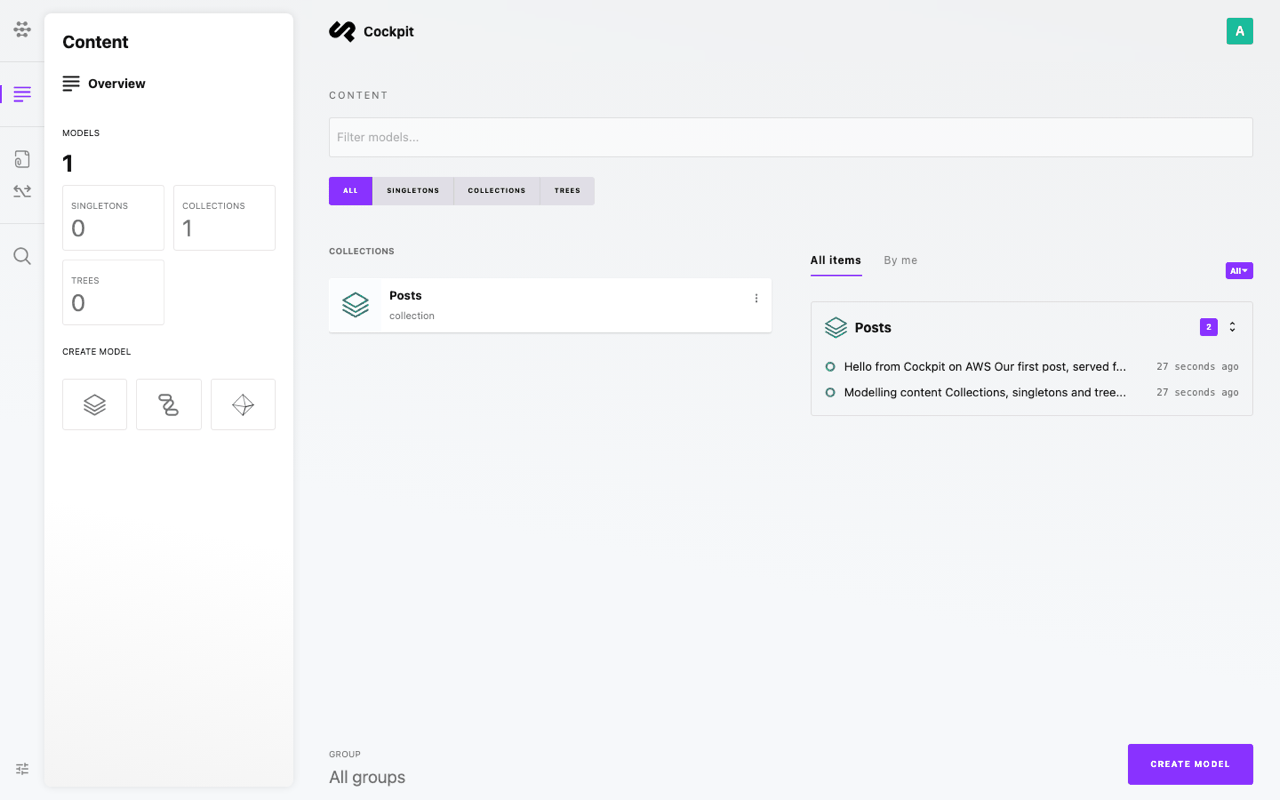This screenshot has width=1280, height=800.
Task: Open the Sync icon in the left rail
Action: (22, 191)
